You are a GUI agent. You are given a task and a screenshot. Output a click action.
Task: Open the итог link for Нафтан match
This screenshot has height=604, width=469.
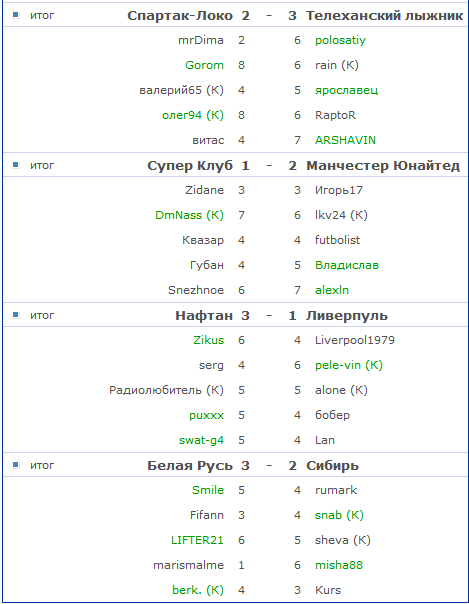click(x=42, y=315)
